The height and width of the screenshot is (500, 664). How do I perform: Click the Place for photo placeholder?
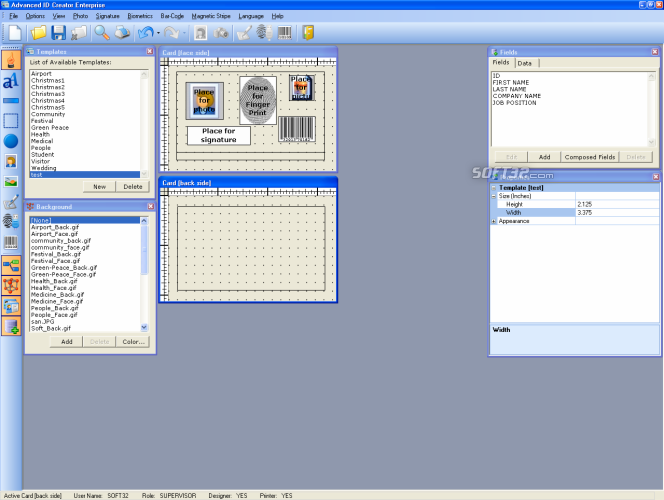tap(205, 101)
